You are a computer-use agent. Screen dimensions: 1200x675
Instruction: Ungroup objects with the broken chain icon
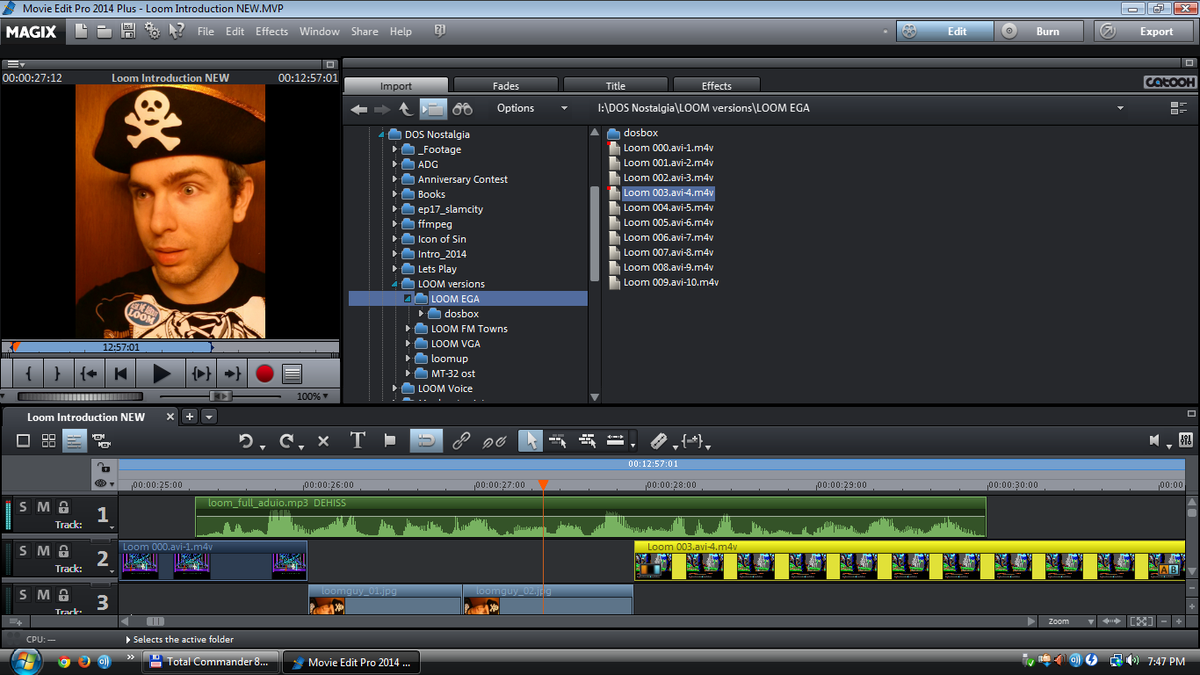point(494,441)
